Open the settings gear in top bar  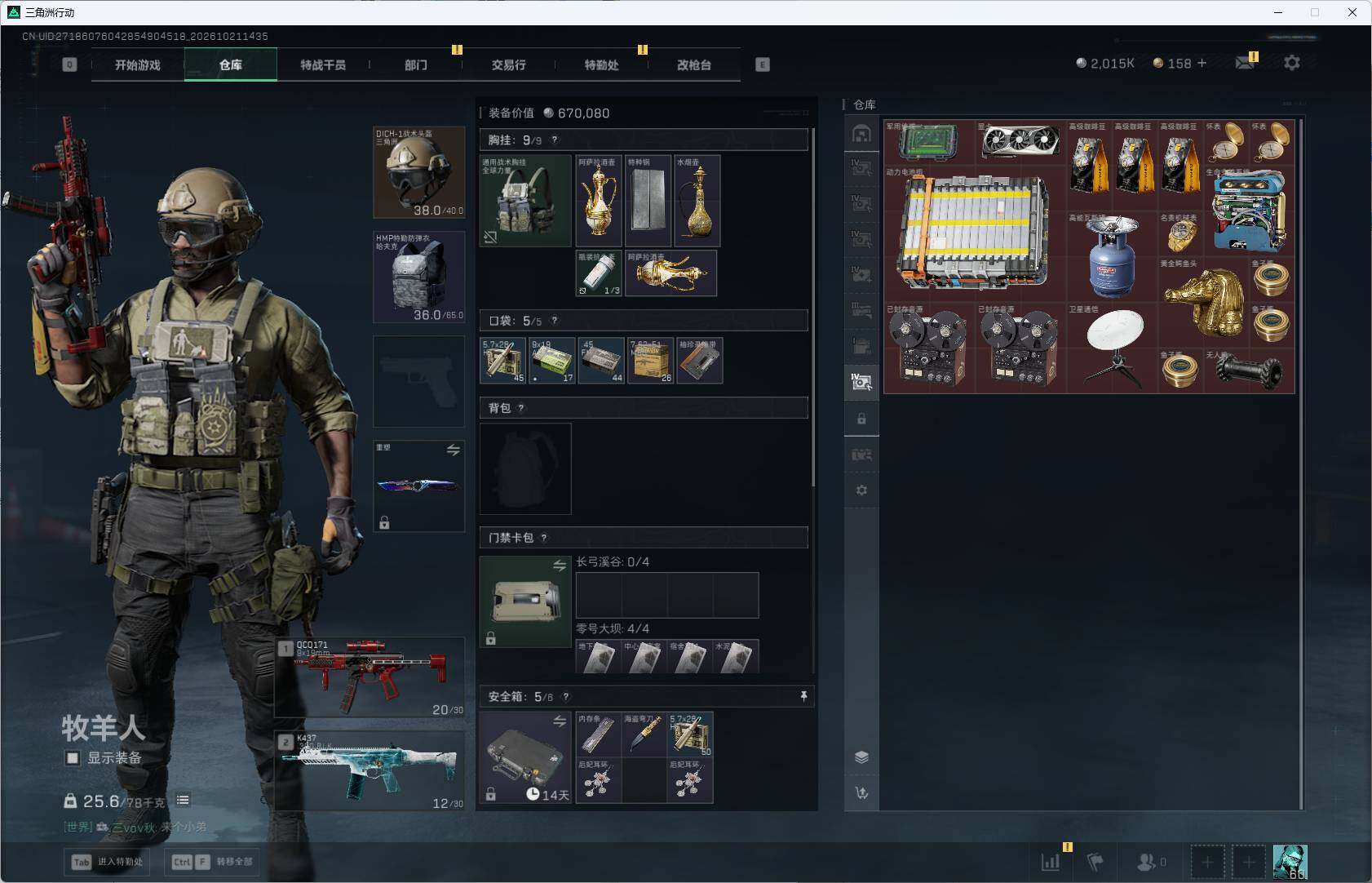coord(1291,63)
